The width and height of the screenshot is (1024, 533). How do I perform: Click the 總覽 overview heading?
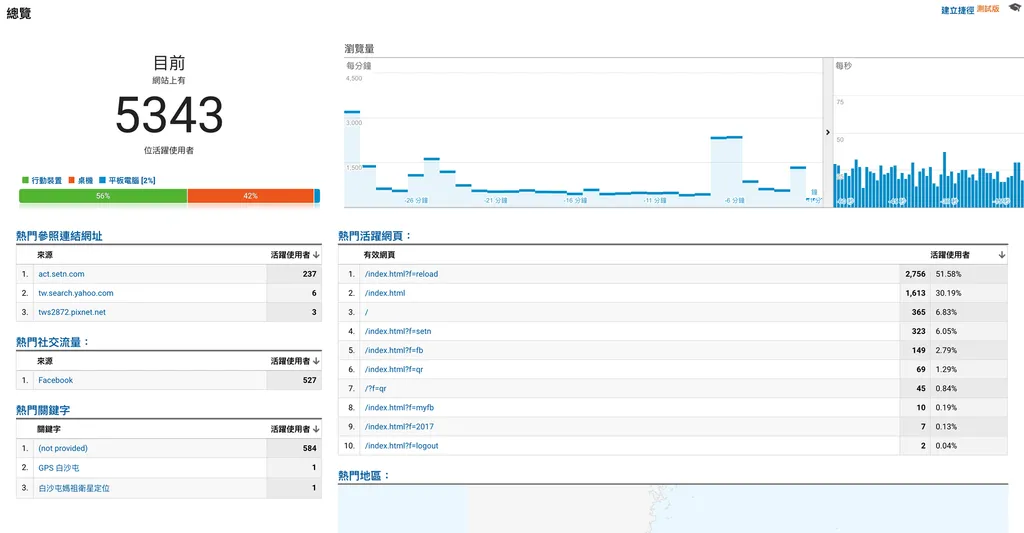click(x=19, y=13)
